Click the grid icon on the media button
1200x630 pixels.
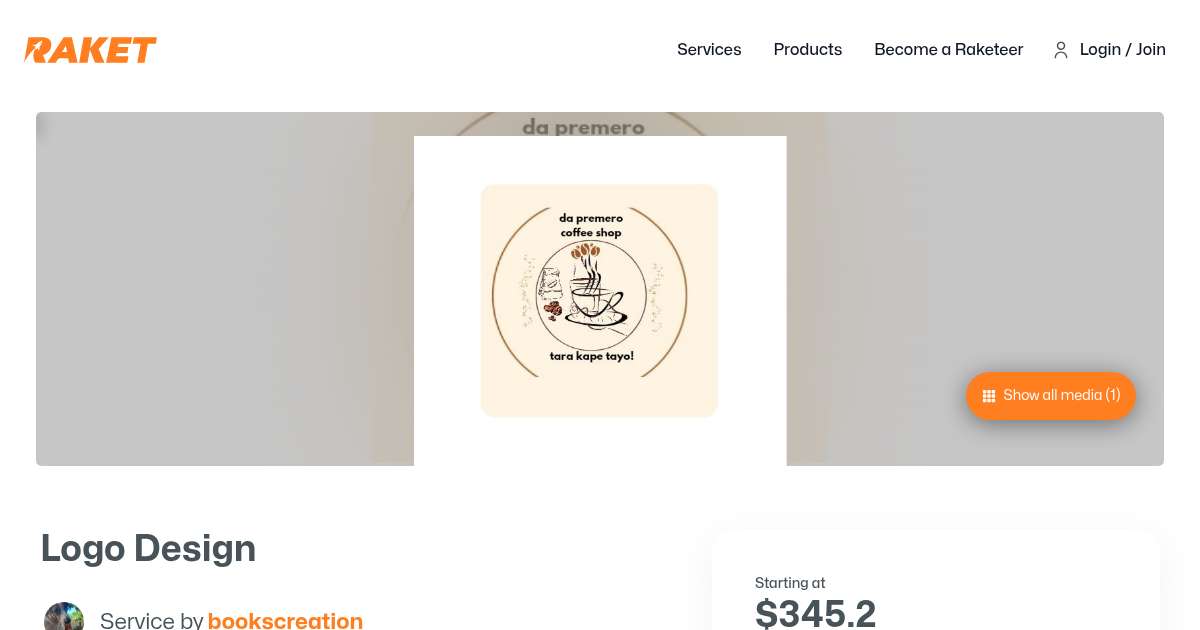(x=989, y=396)
